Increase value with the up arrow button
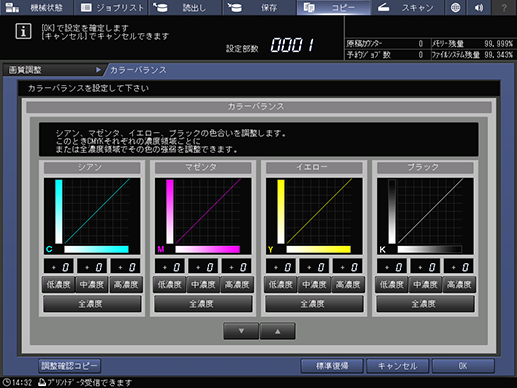This screenshot has width=517, height=388. [277, 331]
